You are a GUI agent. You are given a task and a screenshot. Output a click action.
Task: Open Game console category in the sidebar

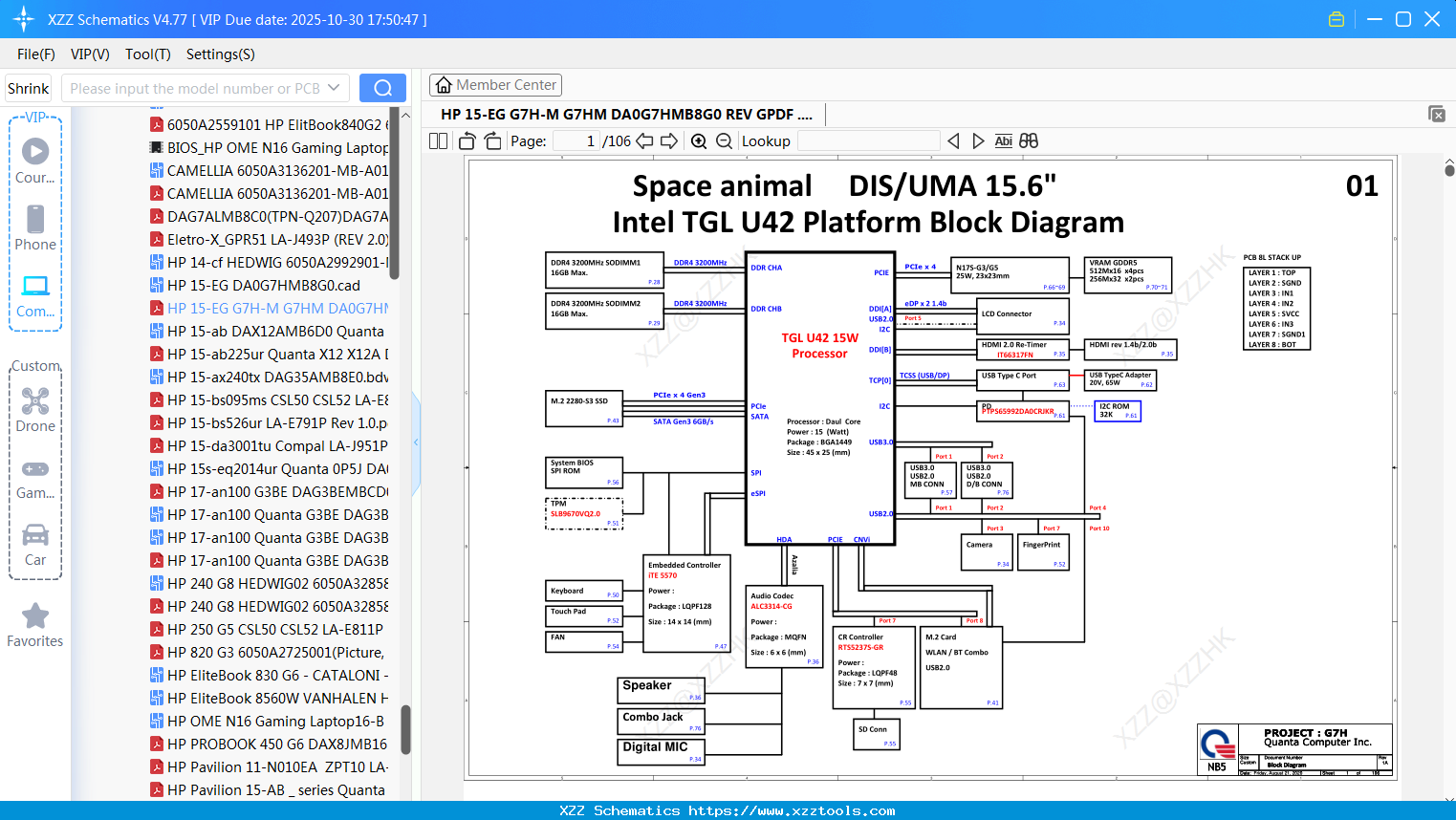(35, 479)
